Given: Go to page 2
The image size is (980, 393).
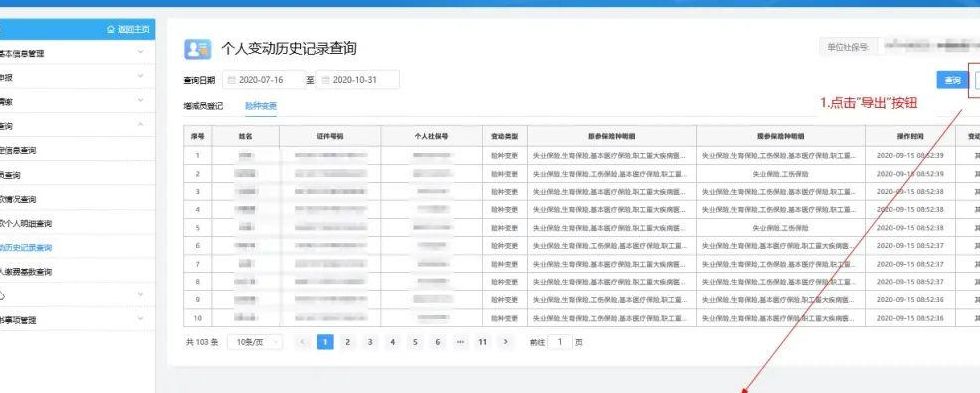Looking at the screenshot, I should tap(348, 342).
